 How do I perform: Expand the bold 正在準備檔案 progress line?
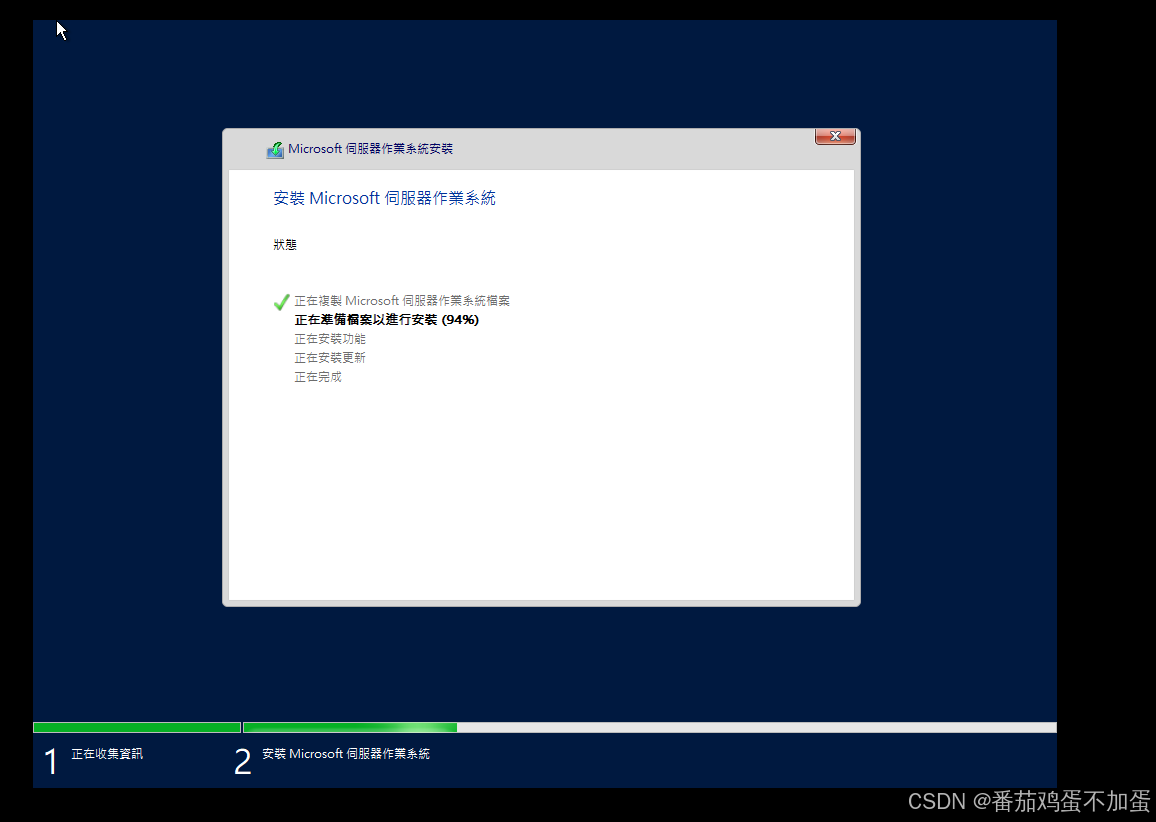[x=386, y=319]
